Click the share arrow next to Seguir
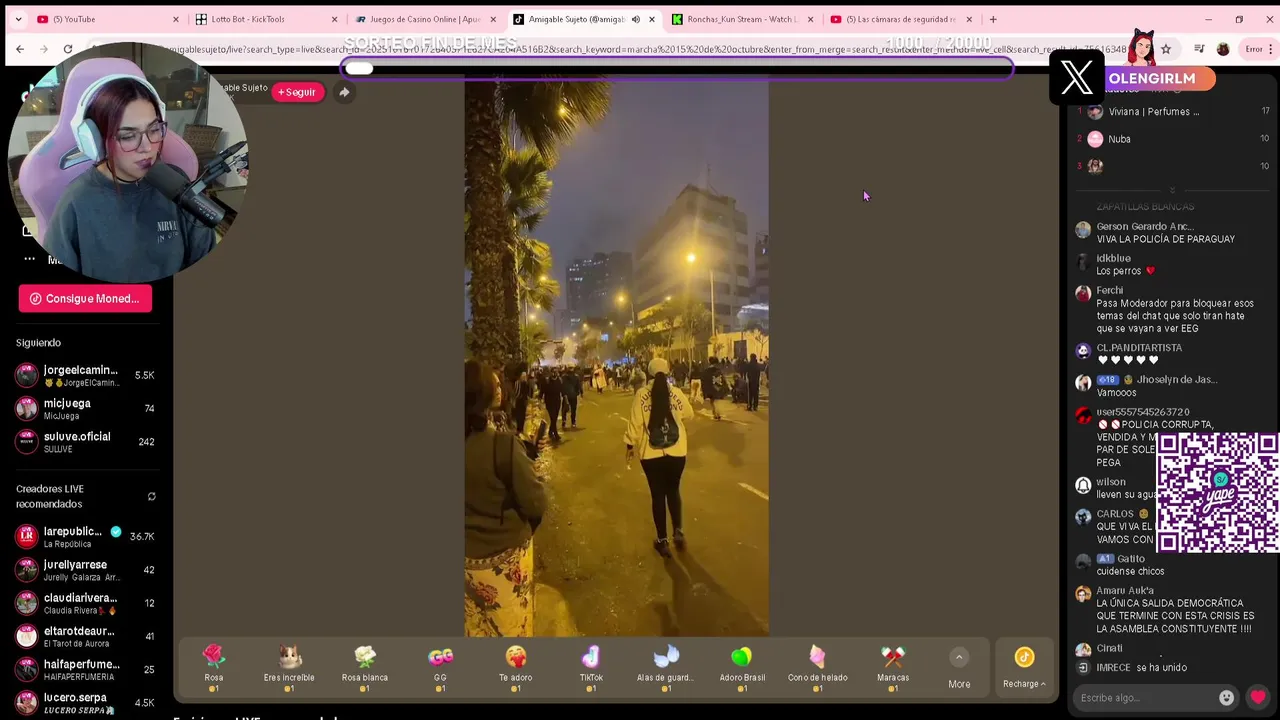1280x720 pixels. 344,92
